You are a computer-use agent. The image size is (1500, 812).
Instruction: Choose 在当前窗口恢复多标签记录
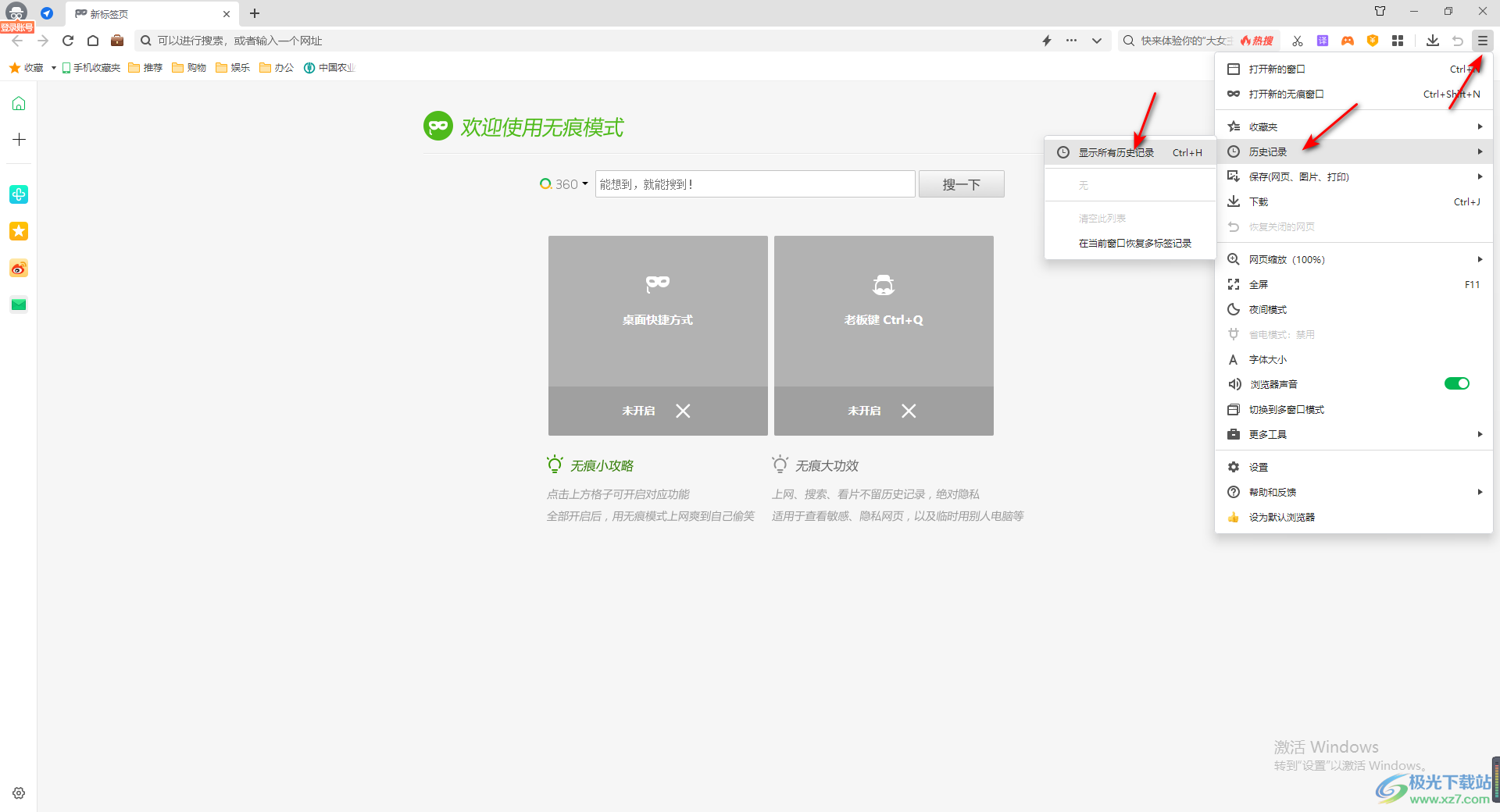pyautogui.click(x=1130, y=244)
